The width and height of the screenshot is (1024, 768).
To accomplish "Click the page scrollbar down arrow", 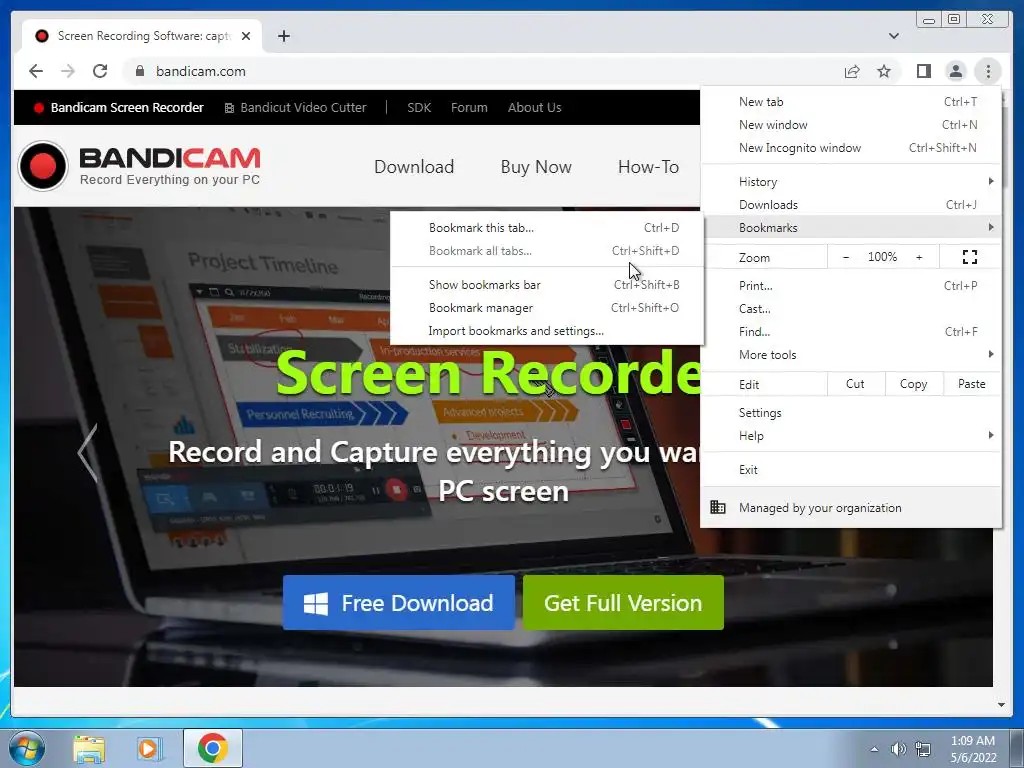I will (x=1001, y=705).
